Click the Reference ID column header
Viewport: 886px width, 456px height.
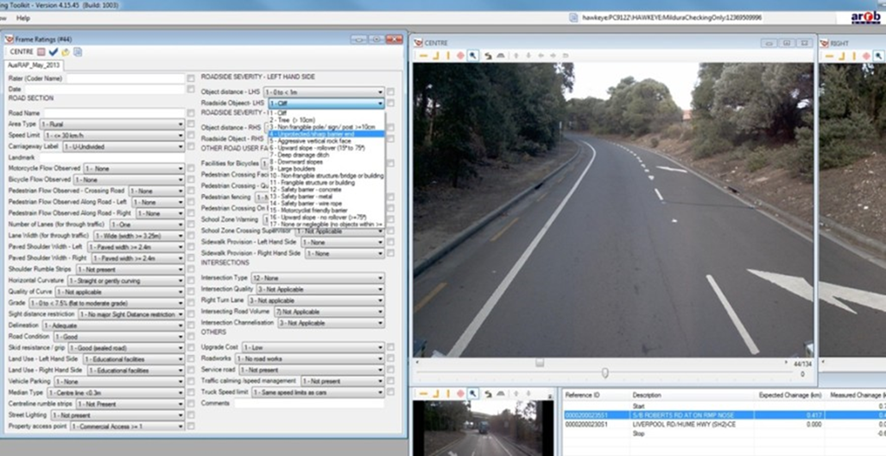582,395
